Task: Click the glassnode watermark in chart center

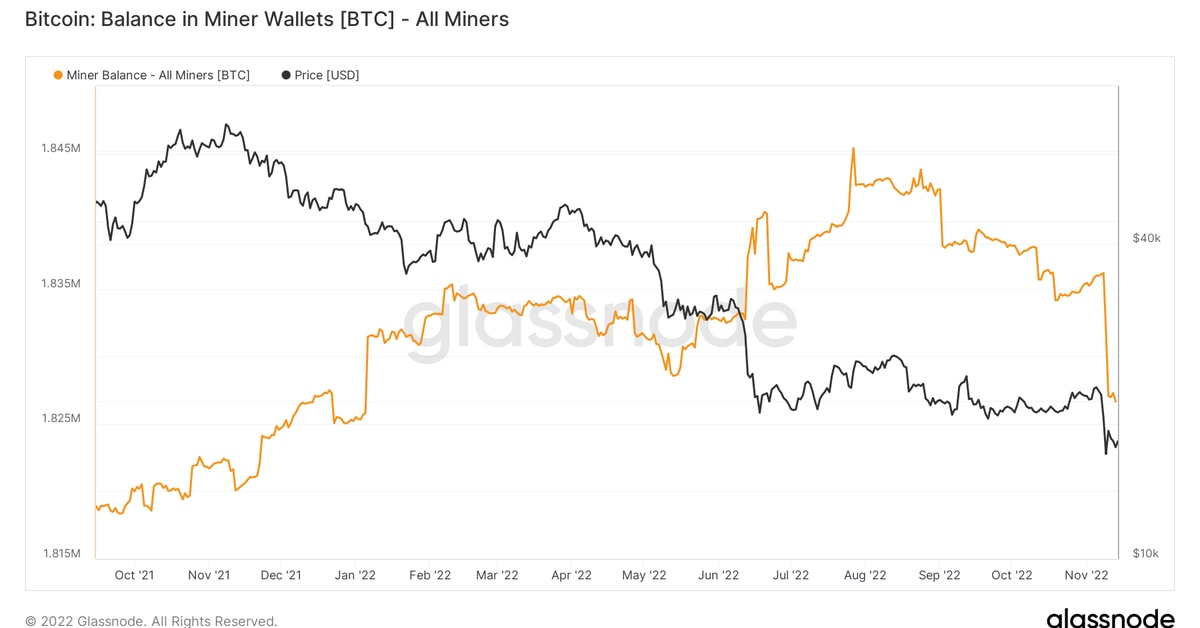Action: pos(600,325)
